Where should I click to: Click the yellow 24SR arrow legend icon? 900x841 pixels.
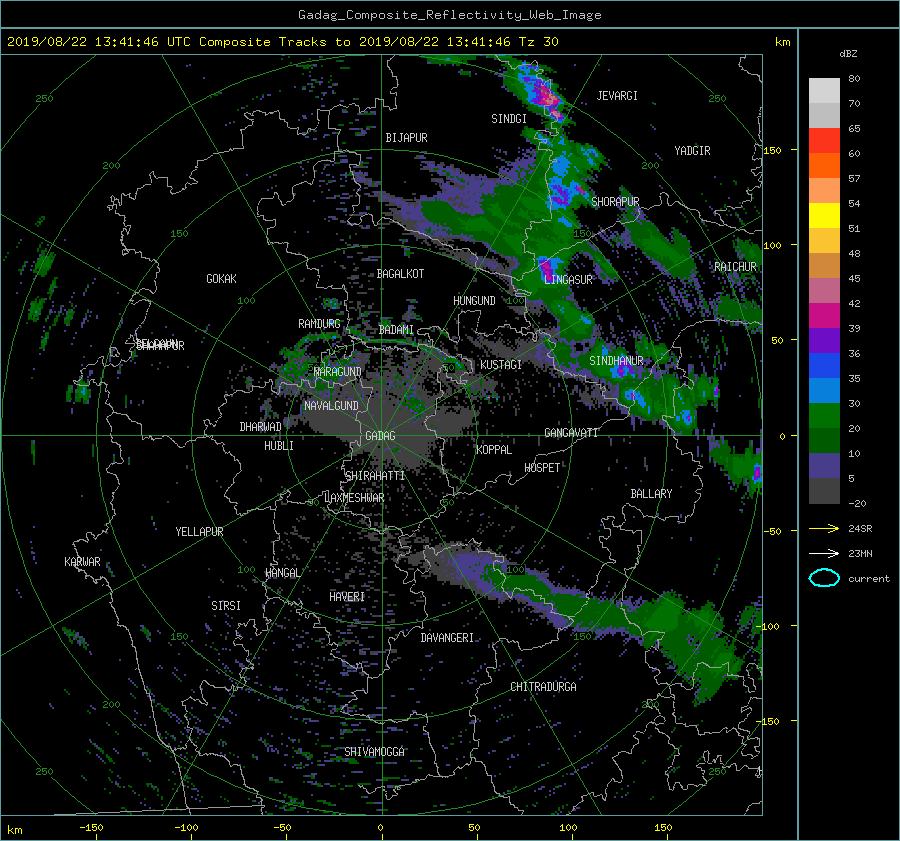(824, 528)
